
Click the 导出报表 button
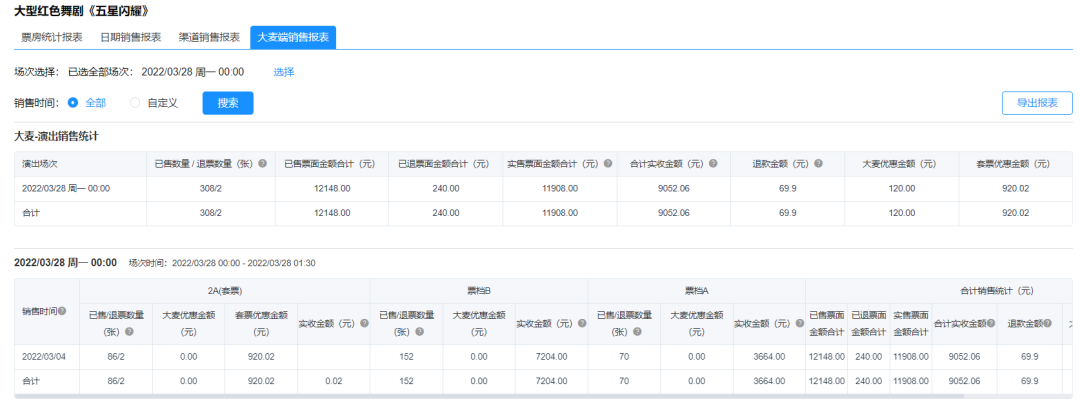pos(1037,103)
